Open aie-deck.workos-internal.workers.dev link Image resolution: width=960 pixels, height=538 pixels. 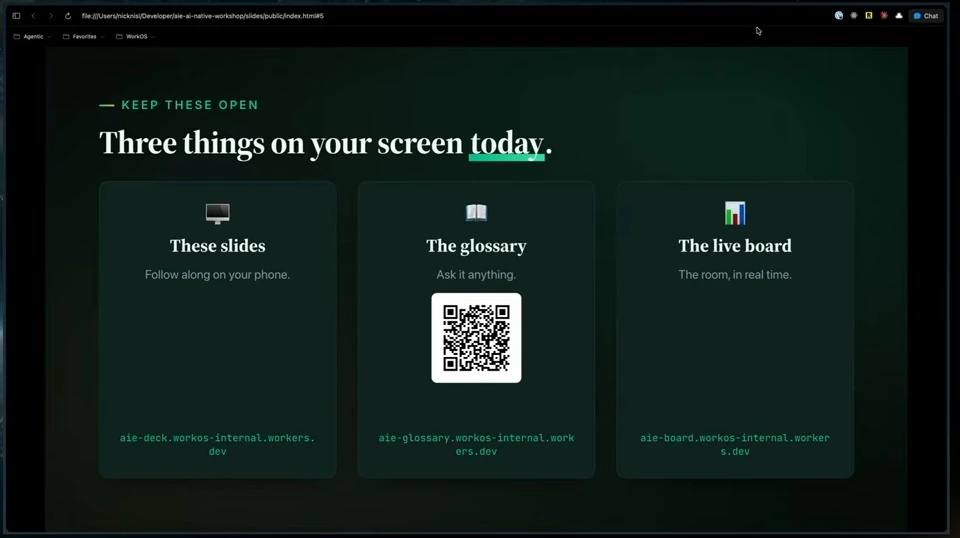tap(217, 444)
